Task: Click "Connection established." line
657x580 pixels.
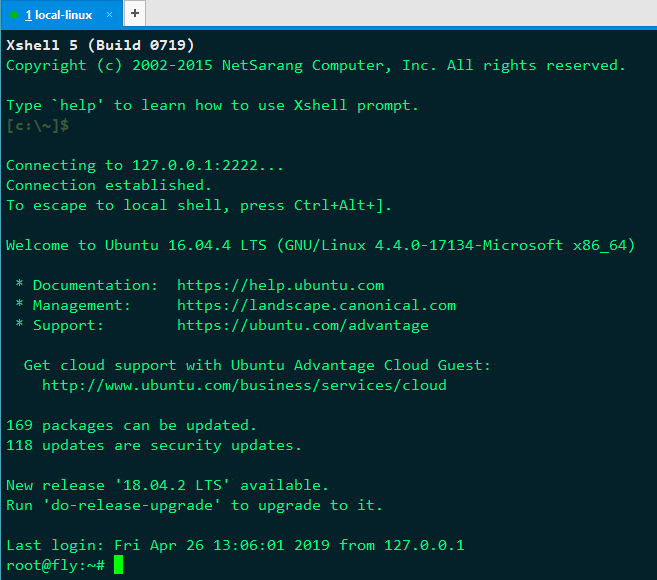Action: (109, 185)
